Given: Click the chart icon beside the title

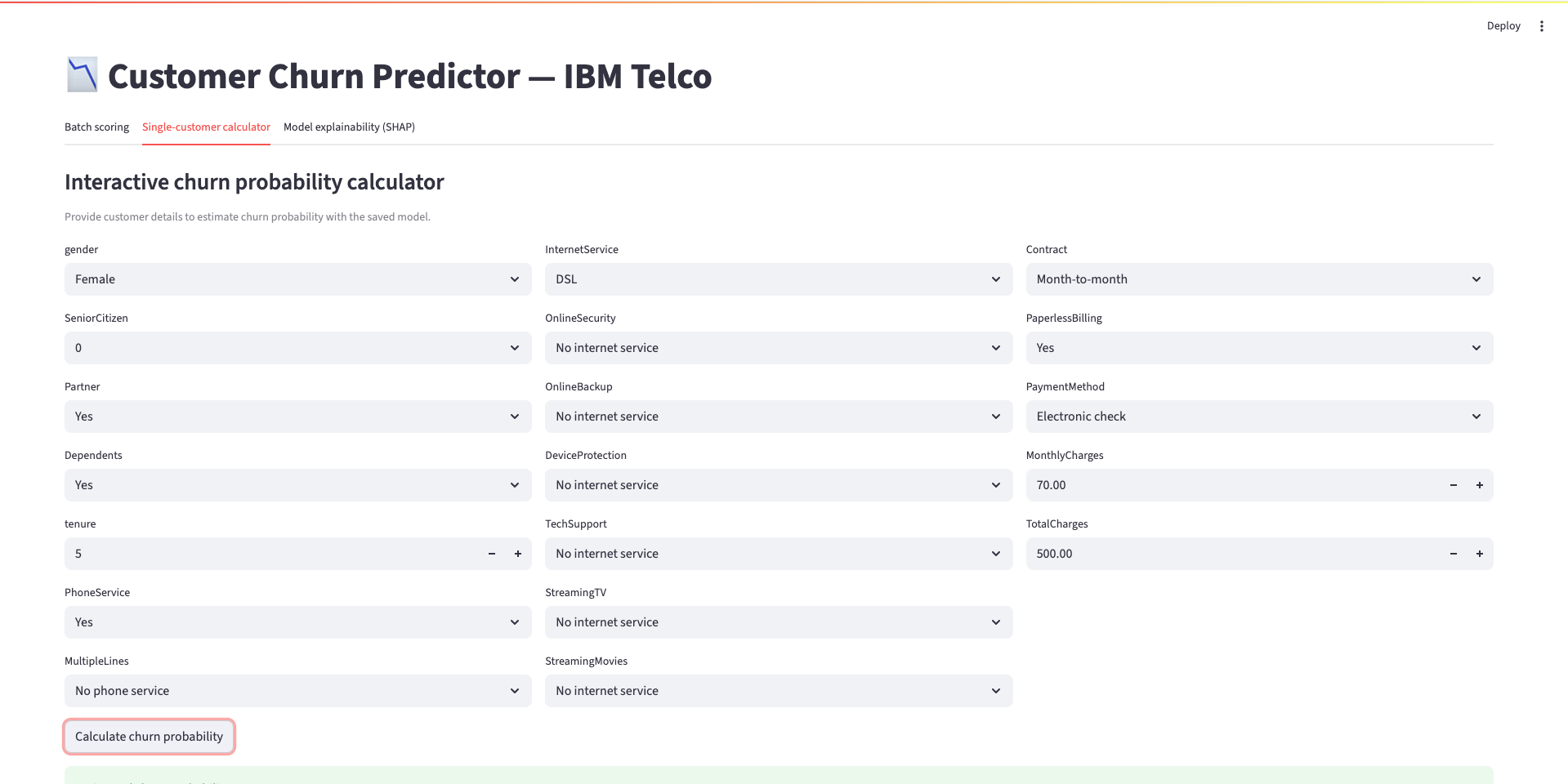Looking at the screenshot, I should [x=82, y=75].
